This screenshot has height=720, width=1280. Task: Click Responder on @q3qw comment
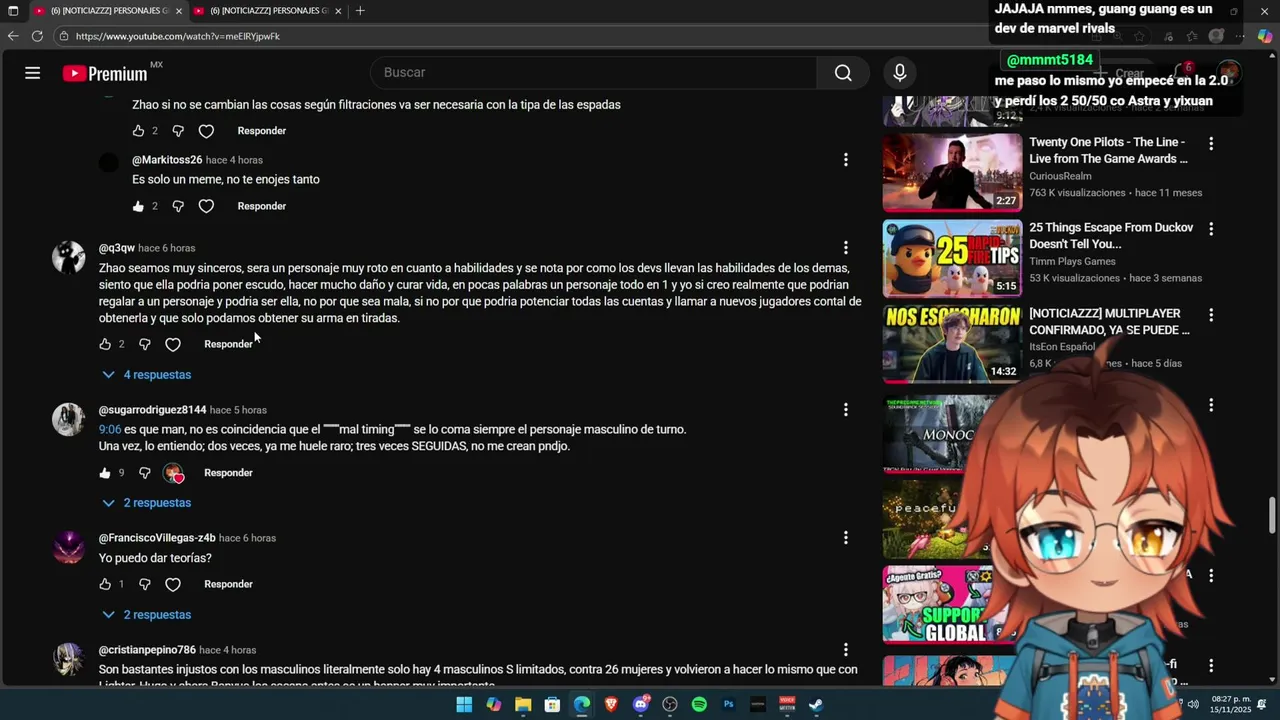228,344
